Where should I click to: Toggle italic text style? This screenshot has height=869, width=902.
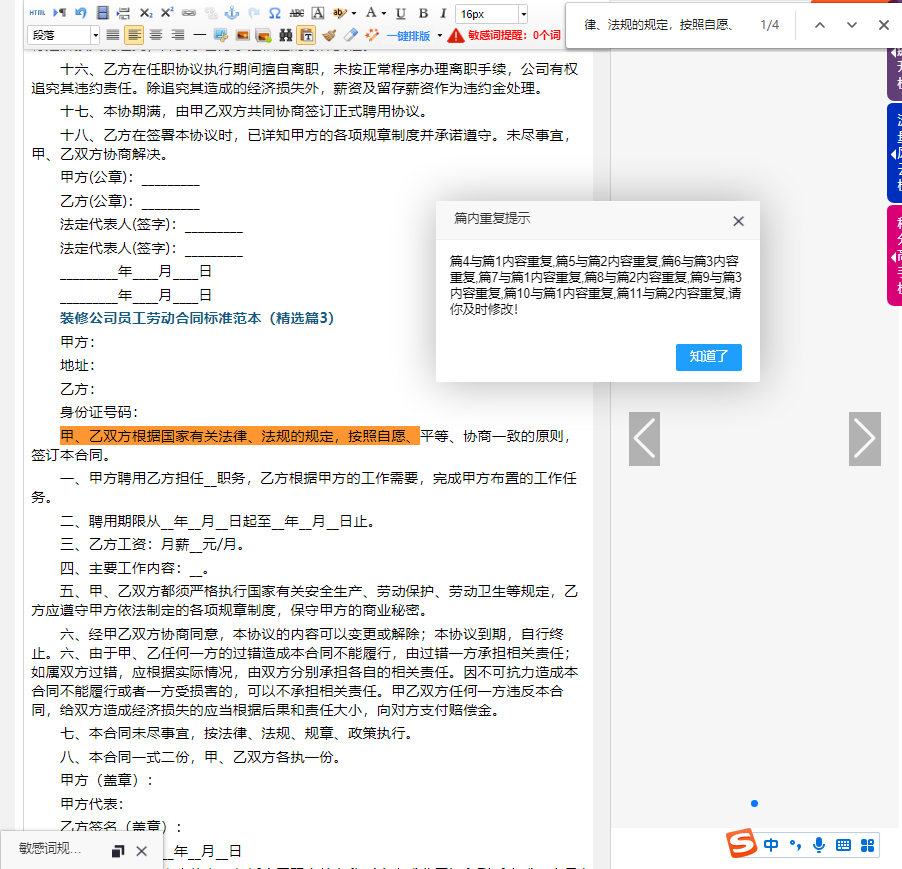click(x=442, y=13)
